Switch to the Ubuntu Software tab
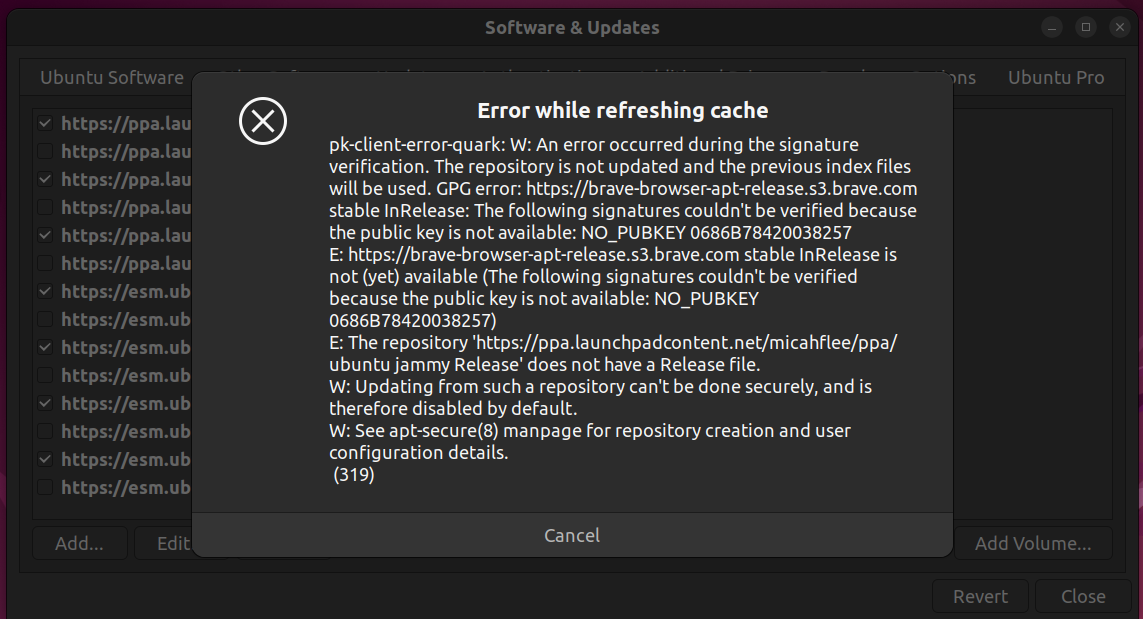Viewport: 1143px width, 619px height. tap(112, 77)
